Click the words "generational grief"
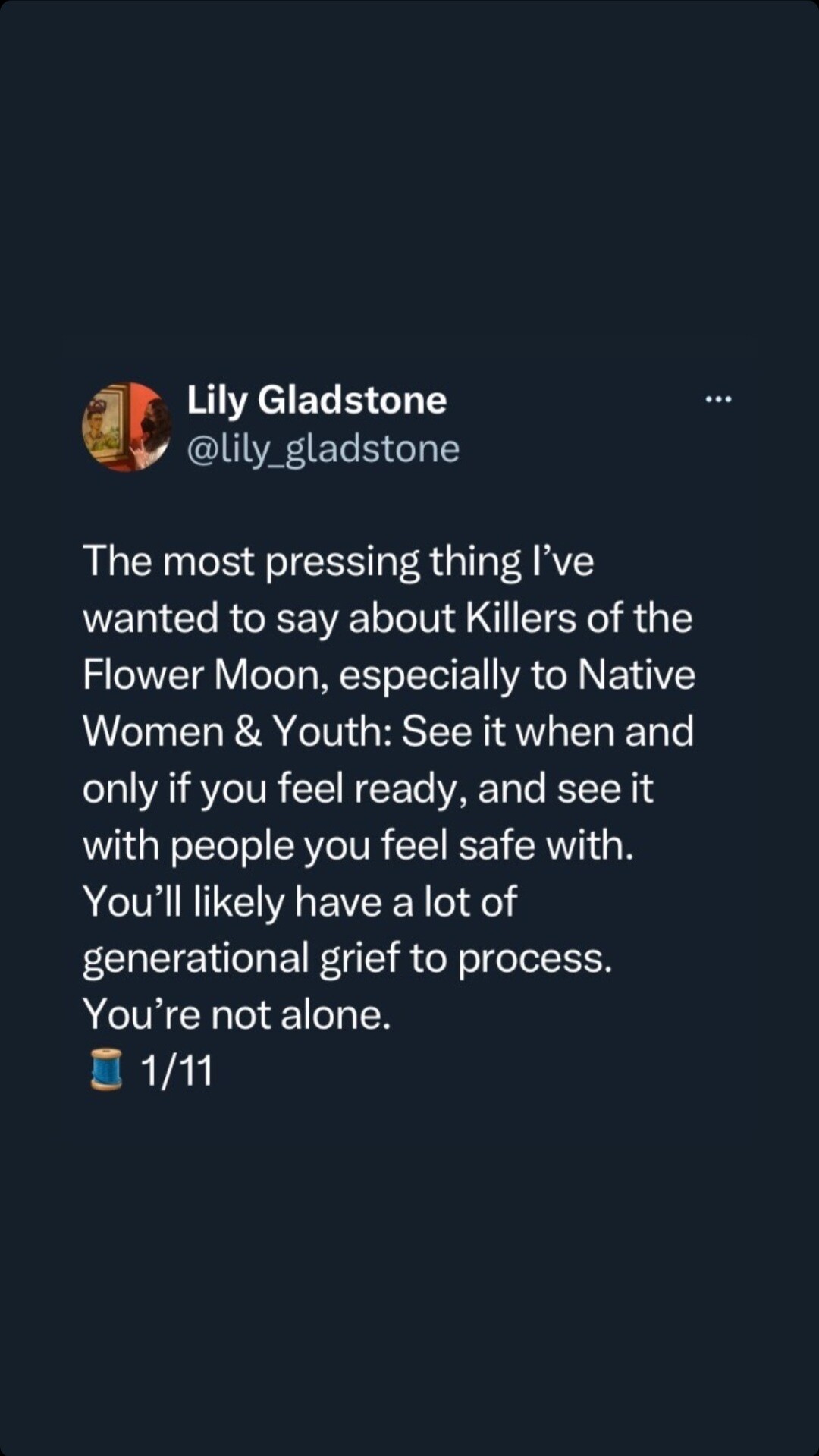819x1456 pixels. (x=240, y=958)
